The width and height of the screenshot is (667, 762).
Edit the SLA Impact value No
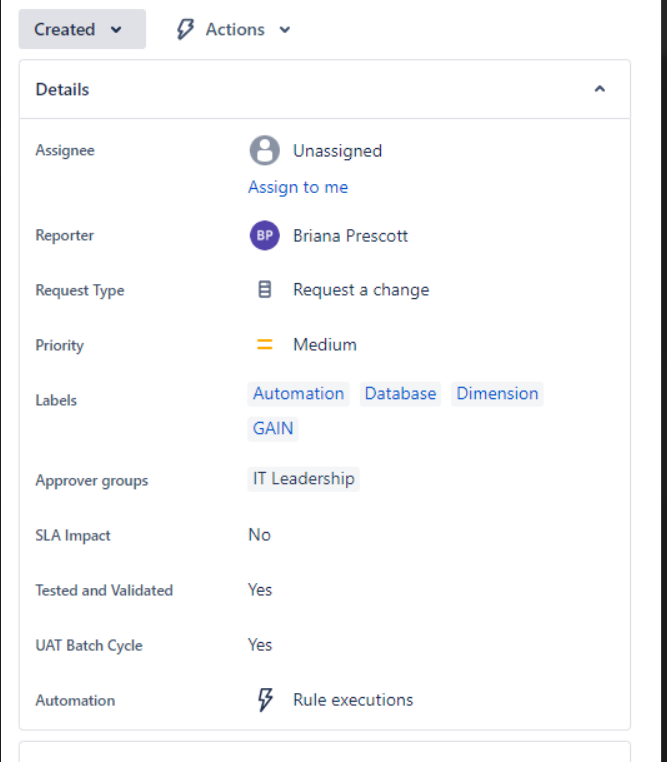click(x=259, y=535)
